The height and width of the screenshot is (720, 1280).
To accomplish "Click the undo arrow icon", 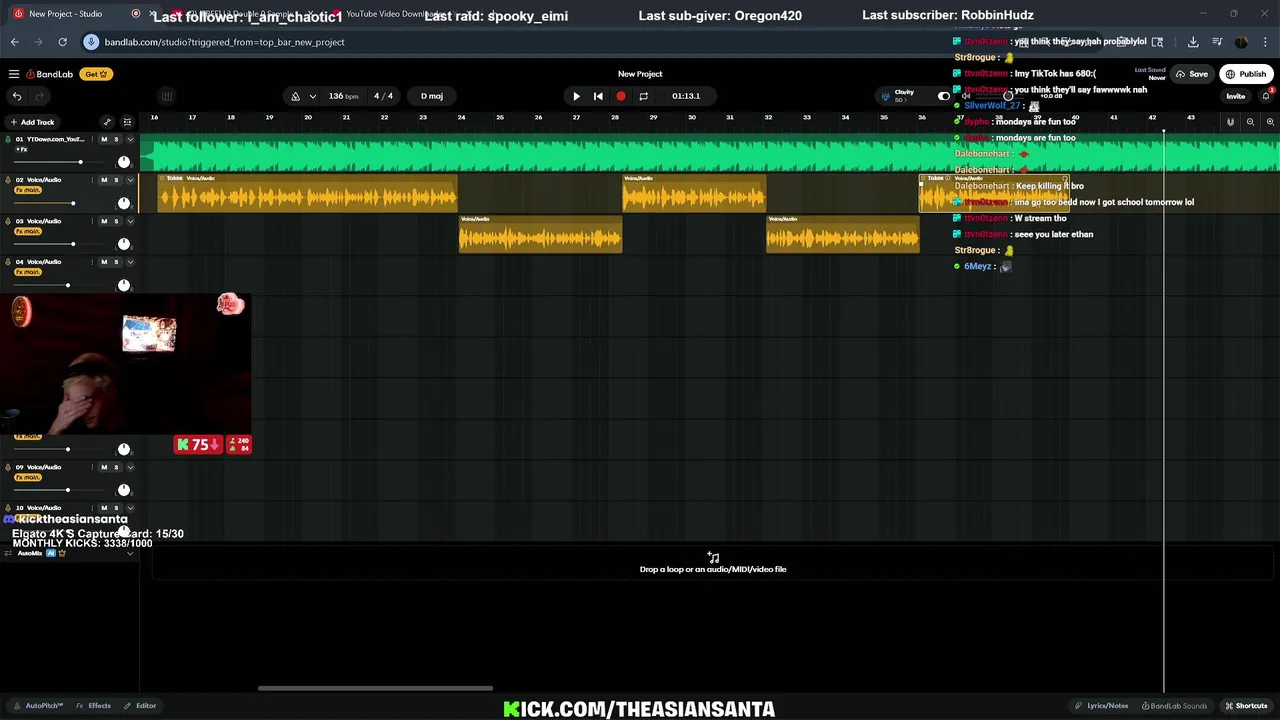I will click(x=17, y=96).
